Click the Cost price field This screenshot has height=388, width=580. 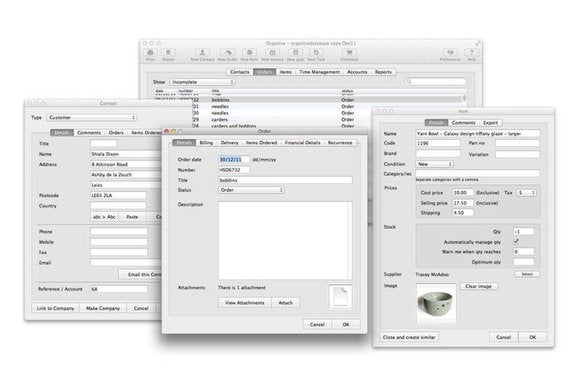pyautogui.click(x=463, y=193)
